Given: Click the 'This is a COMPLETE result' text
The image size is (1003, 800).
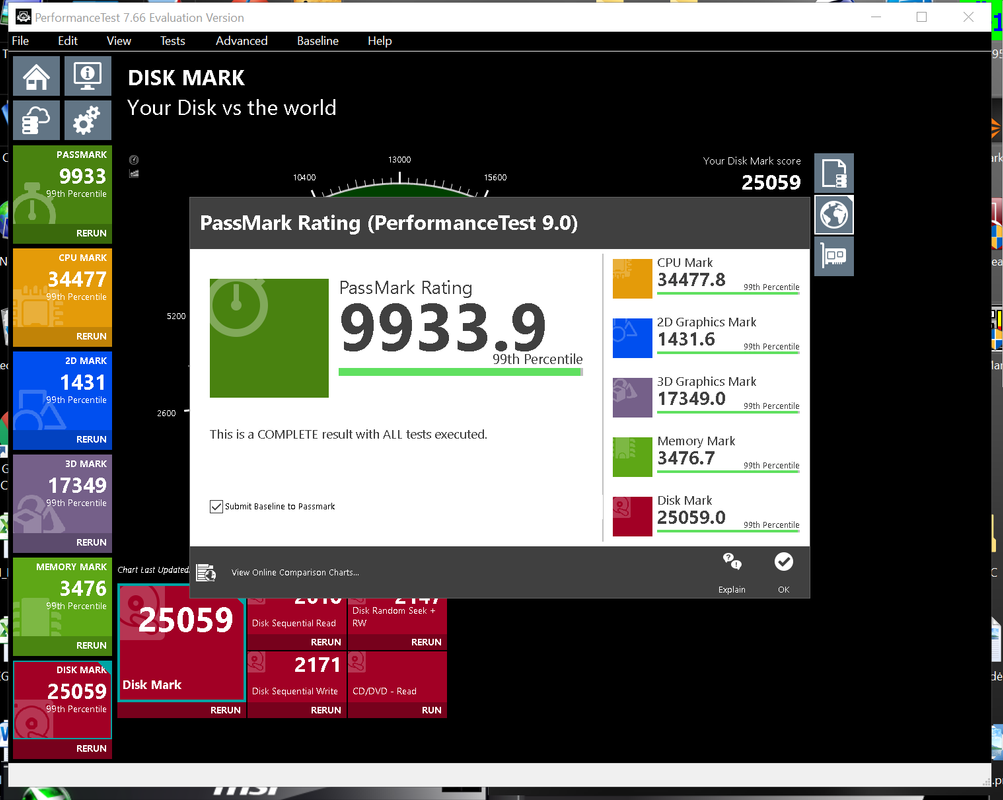Looking at the screenshot, I should point(349,435).
